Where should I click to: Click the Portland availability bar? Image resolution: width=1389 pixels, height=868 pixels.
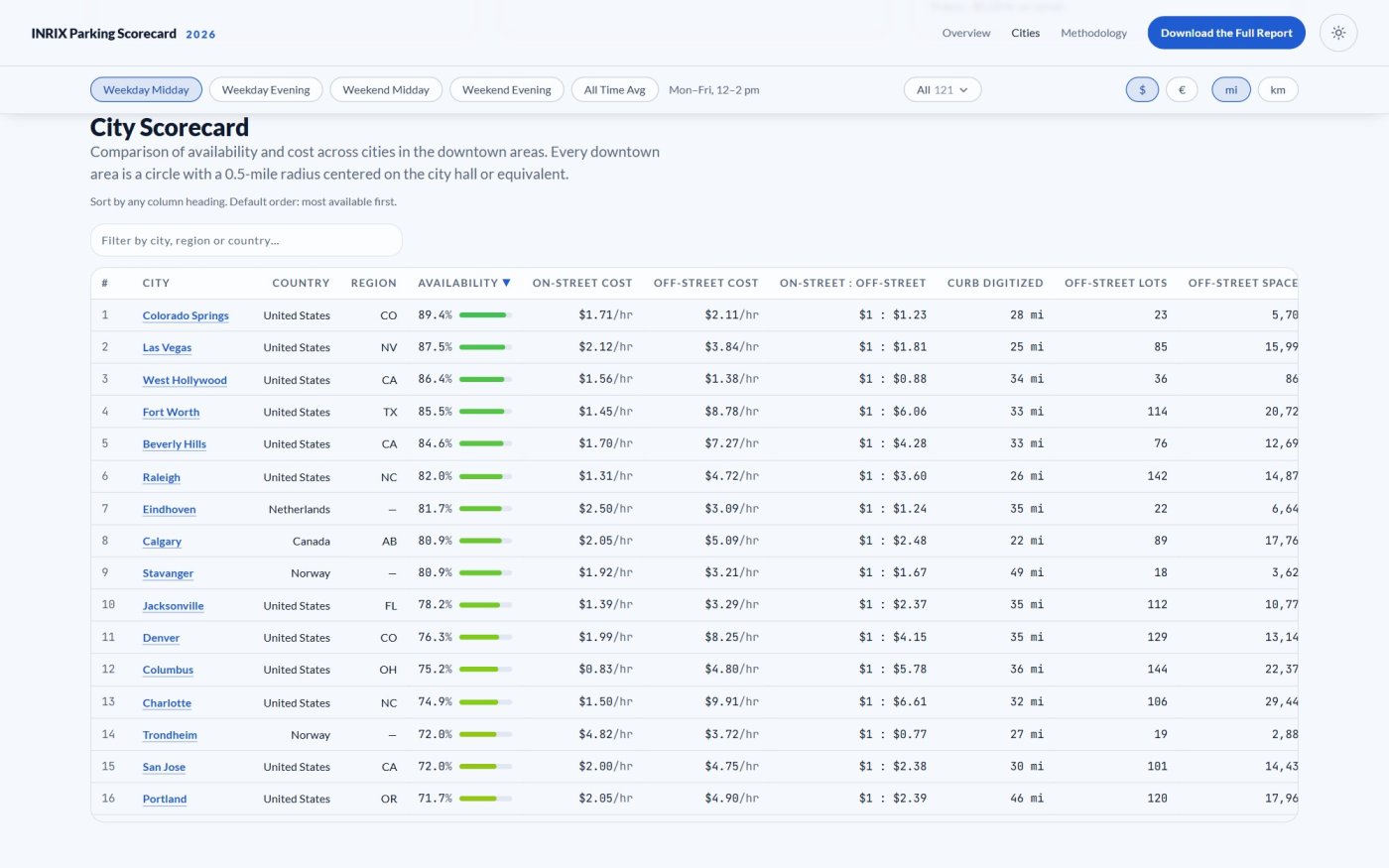coord(485,799)
